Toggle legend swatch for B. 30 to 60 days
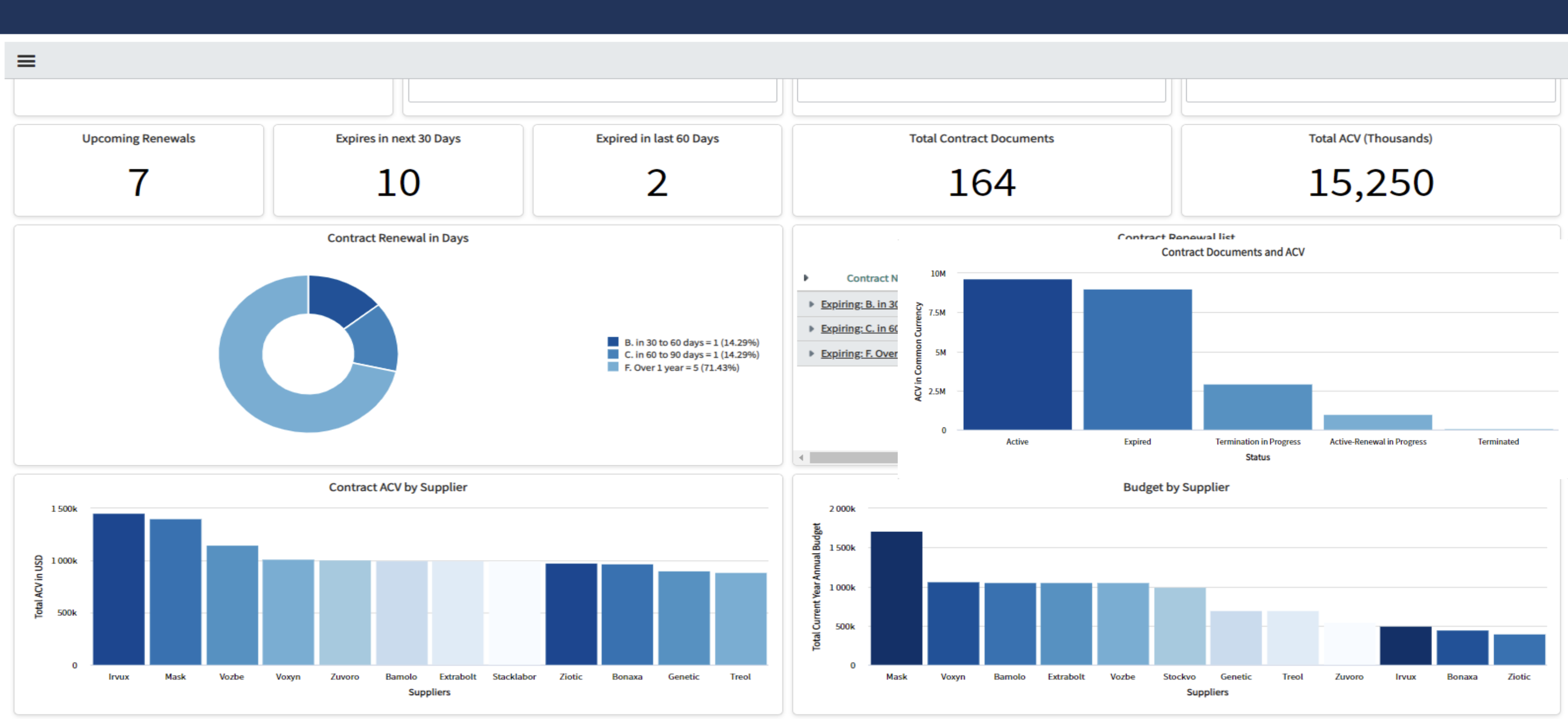This screenshot has width=1568, height=719. tap(612, 342)
